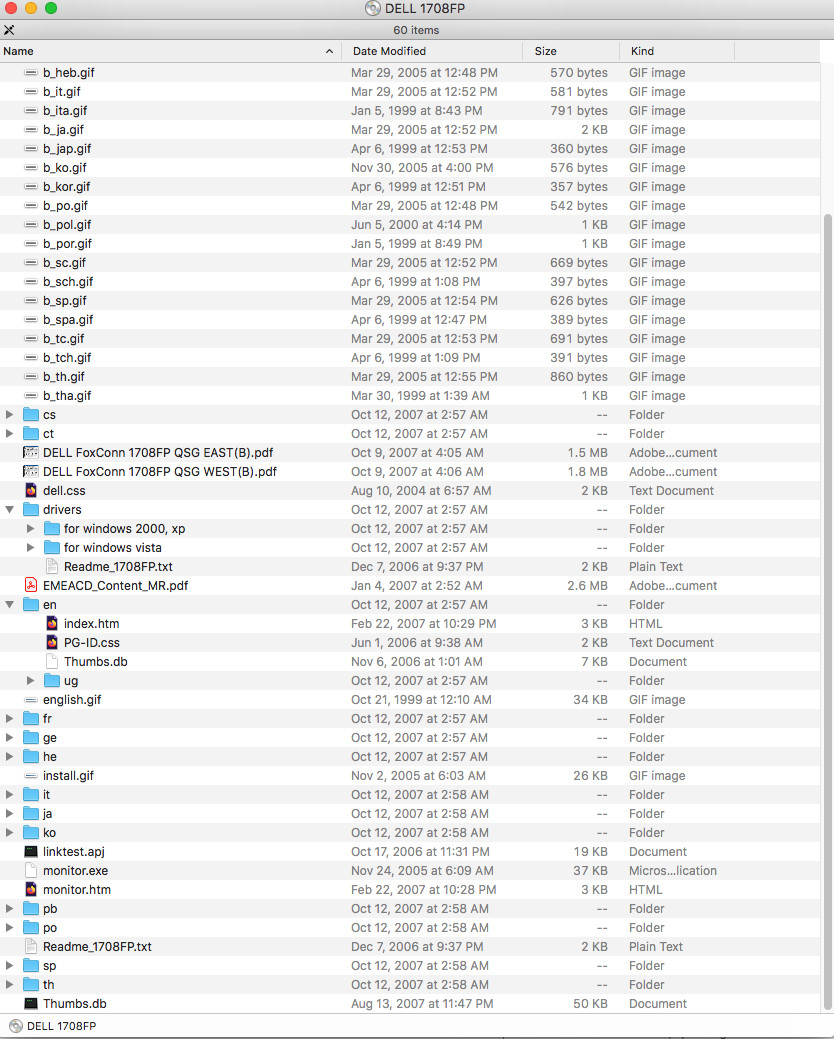Select the monitor.exe file icon
The image size is (834, 1039).
click(x=30, y=871)
